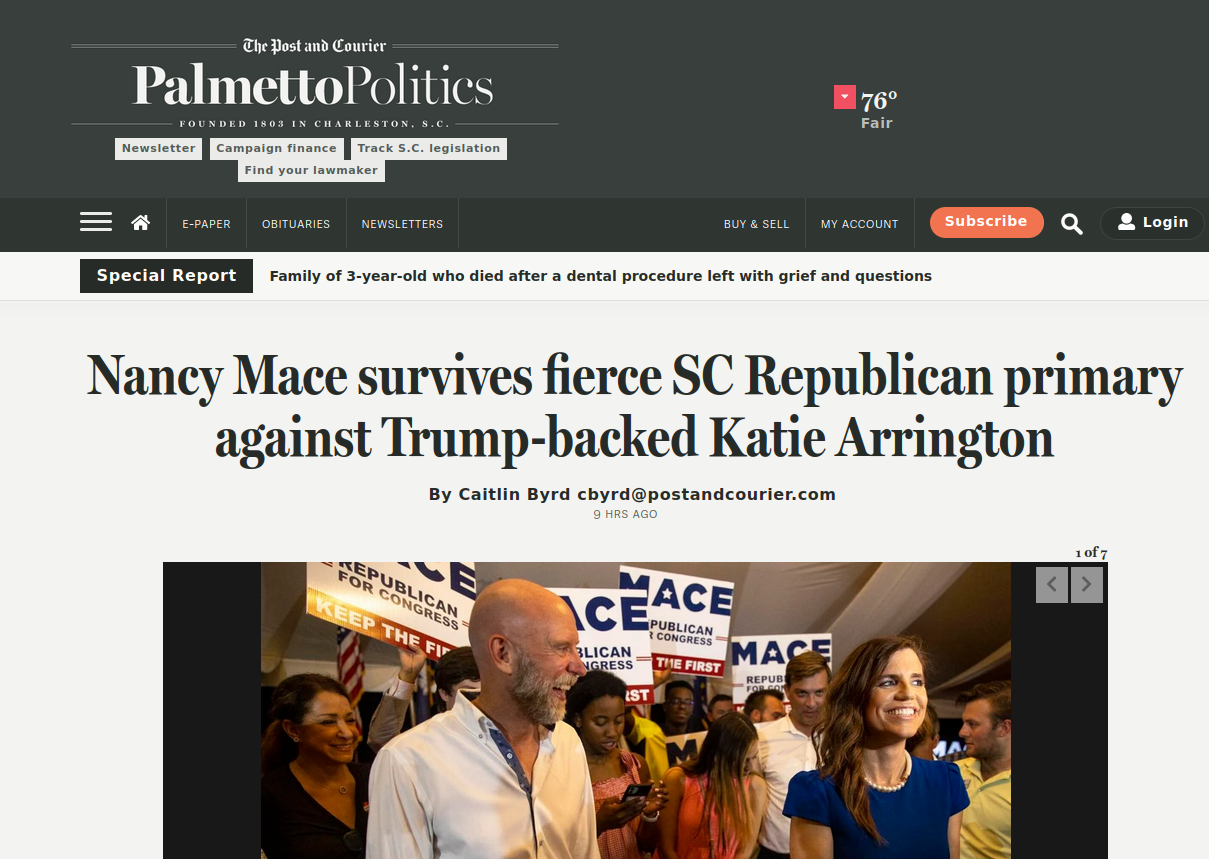This screenshot has height=859, width=1209.
Task: Open the search magnifier icon
Action: [x=1072, y=224]
